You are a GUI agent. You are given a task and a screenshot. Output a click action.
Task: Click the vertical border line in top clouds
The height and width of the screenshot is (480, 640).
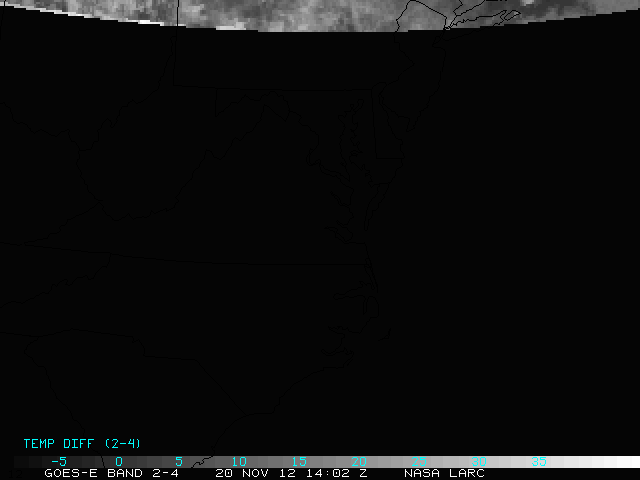pos(178,10)
